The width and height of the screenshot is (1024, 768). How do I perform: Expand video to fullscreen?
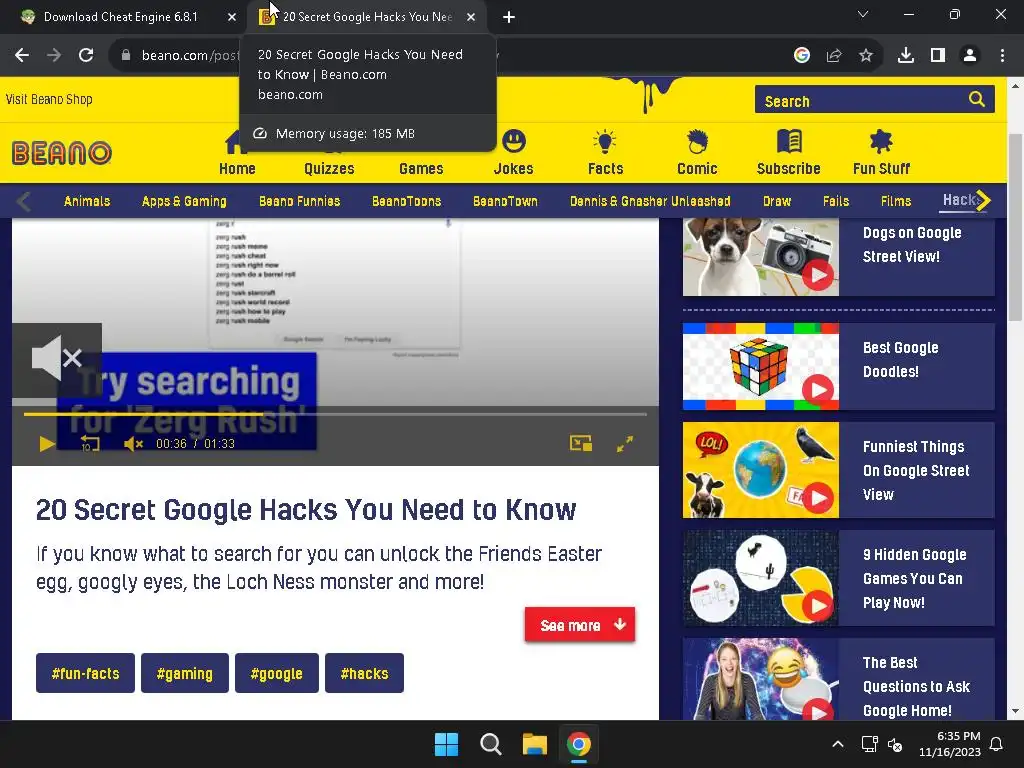[625, 444]
